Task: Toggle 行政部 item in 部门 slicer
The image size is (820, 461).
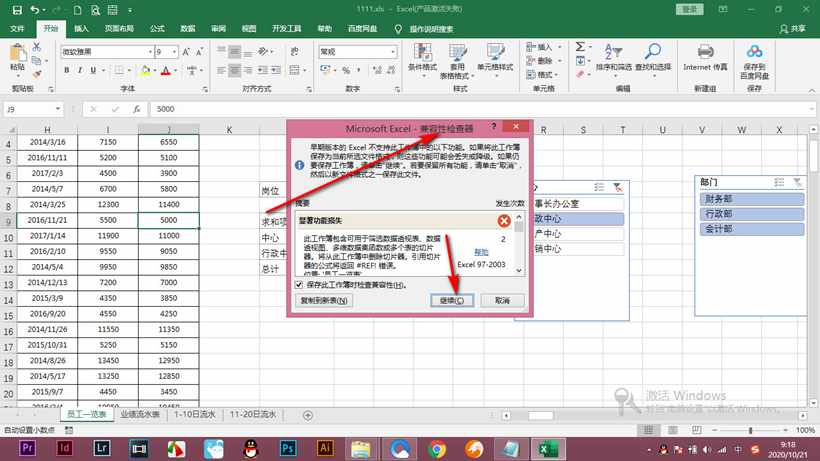Action: point(751,214)
